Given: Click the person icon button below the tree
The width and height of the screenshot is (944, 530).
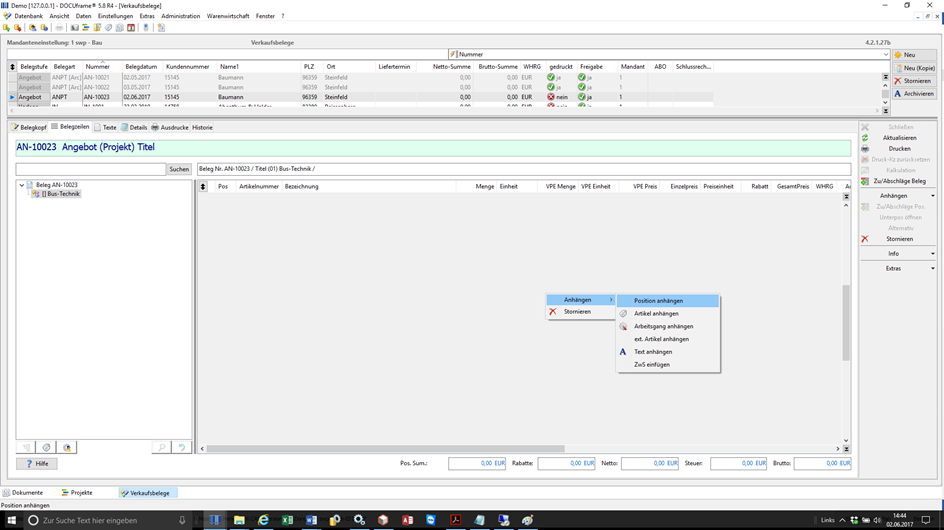Looking at the screenshot, I should [67, 447].
